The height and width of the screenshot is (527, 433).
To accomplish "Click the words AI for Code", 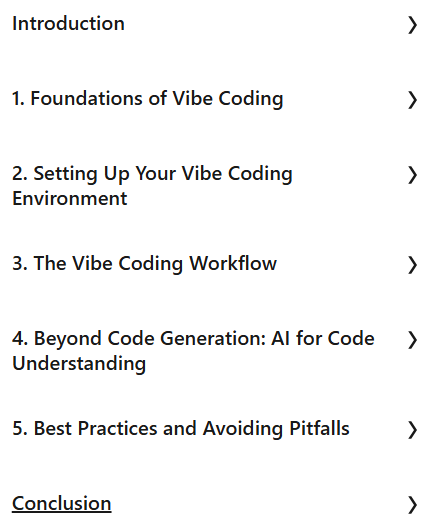I will (x=323, y=338).
